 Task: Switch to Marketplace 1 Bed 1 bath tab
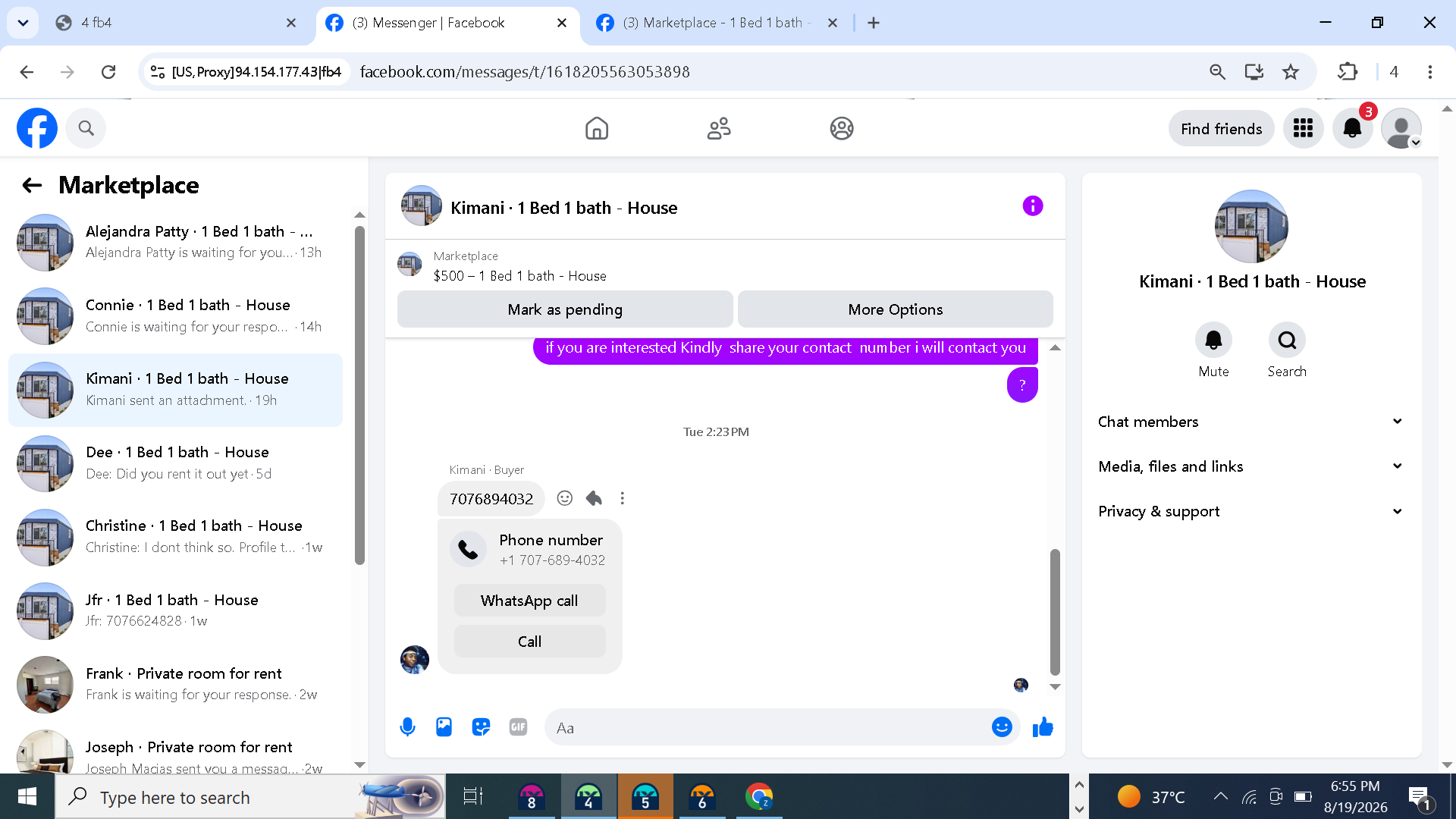717,23
